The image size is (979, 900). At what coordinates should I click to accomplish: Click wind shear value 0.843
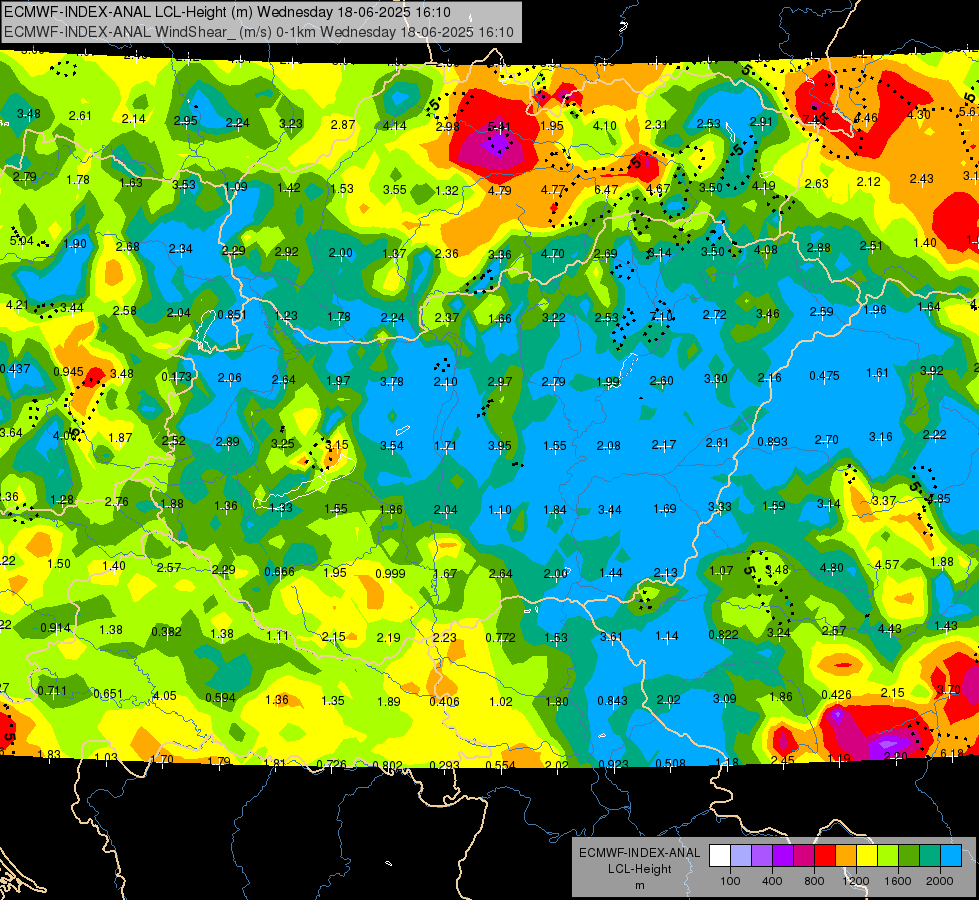(x=612, y=701)
